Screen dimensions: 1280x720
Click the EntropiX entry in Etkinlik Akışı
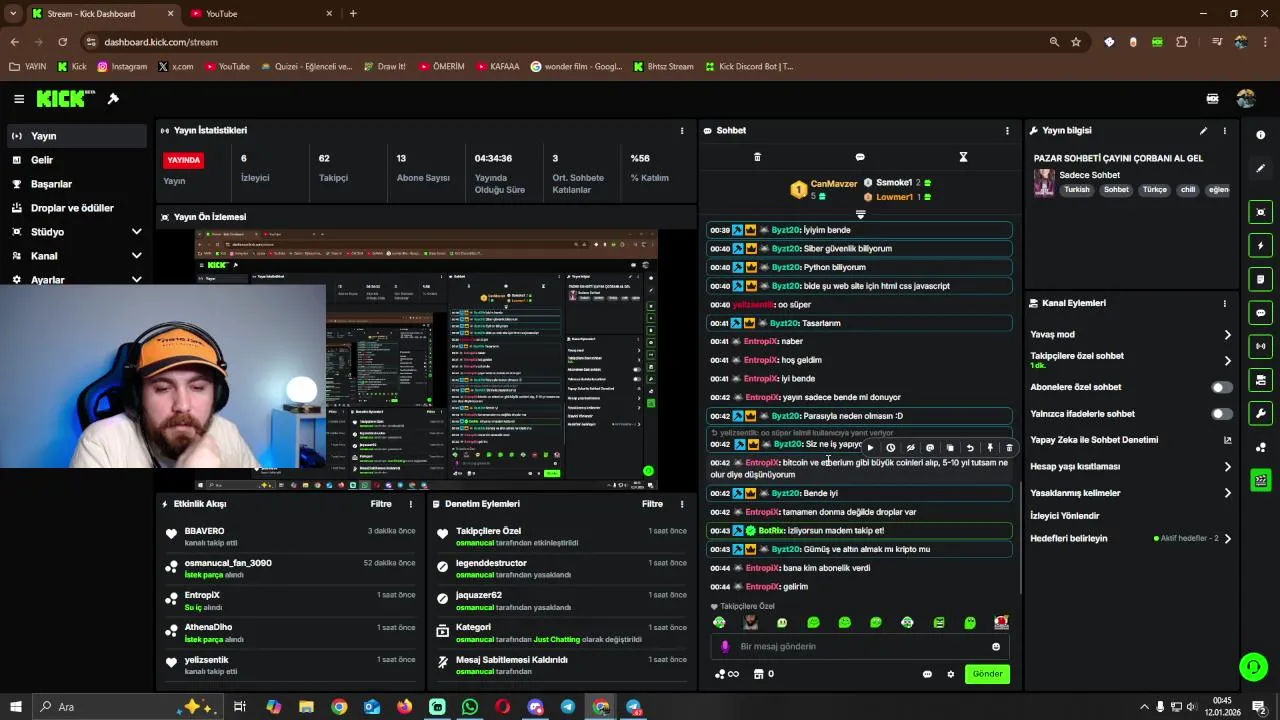click(290, 601)
